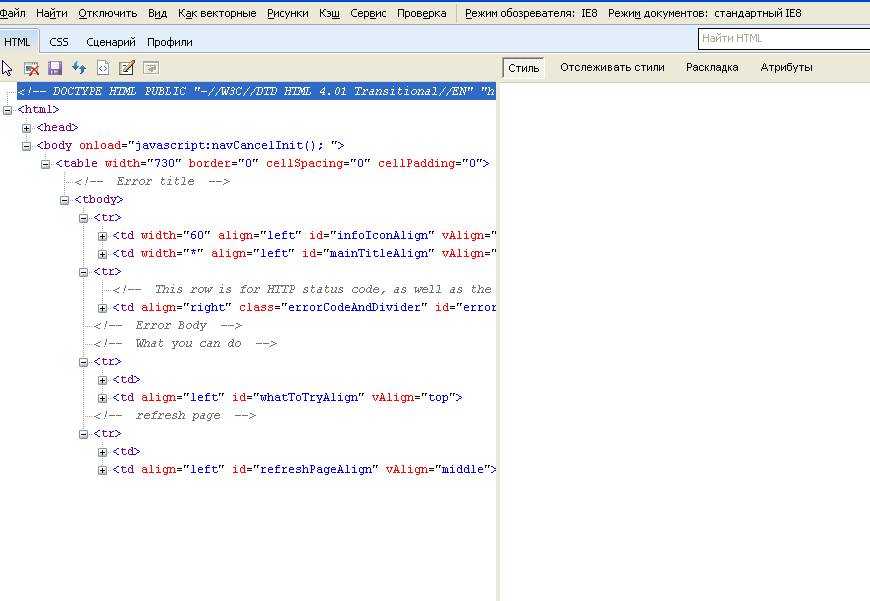Select the "Error title" comment
The width and height of the screenshot is (870, 601).
[x=152, y=181]
